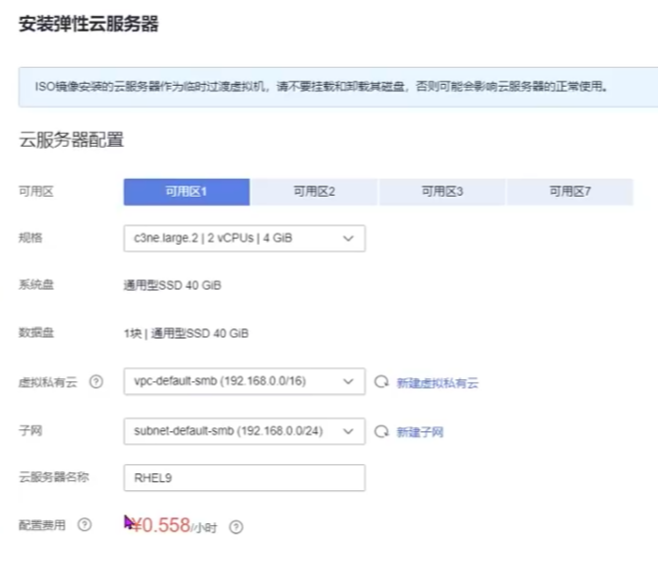
Task: Open the subnet-default-smb dropdown
Action: click(x=243, y=431)
